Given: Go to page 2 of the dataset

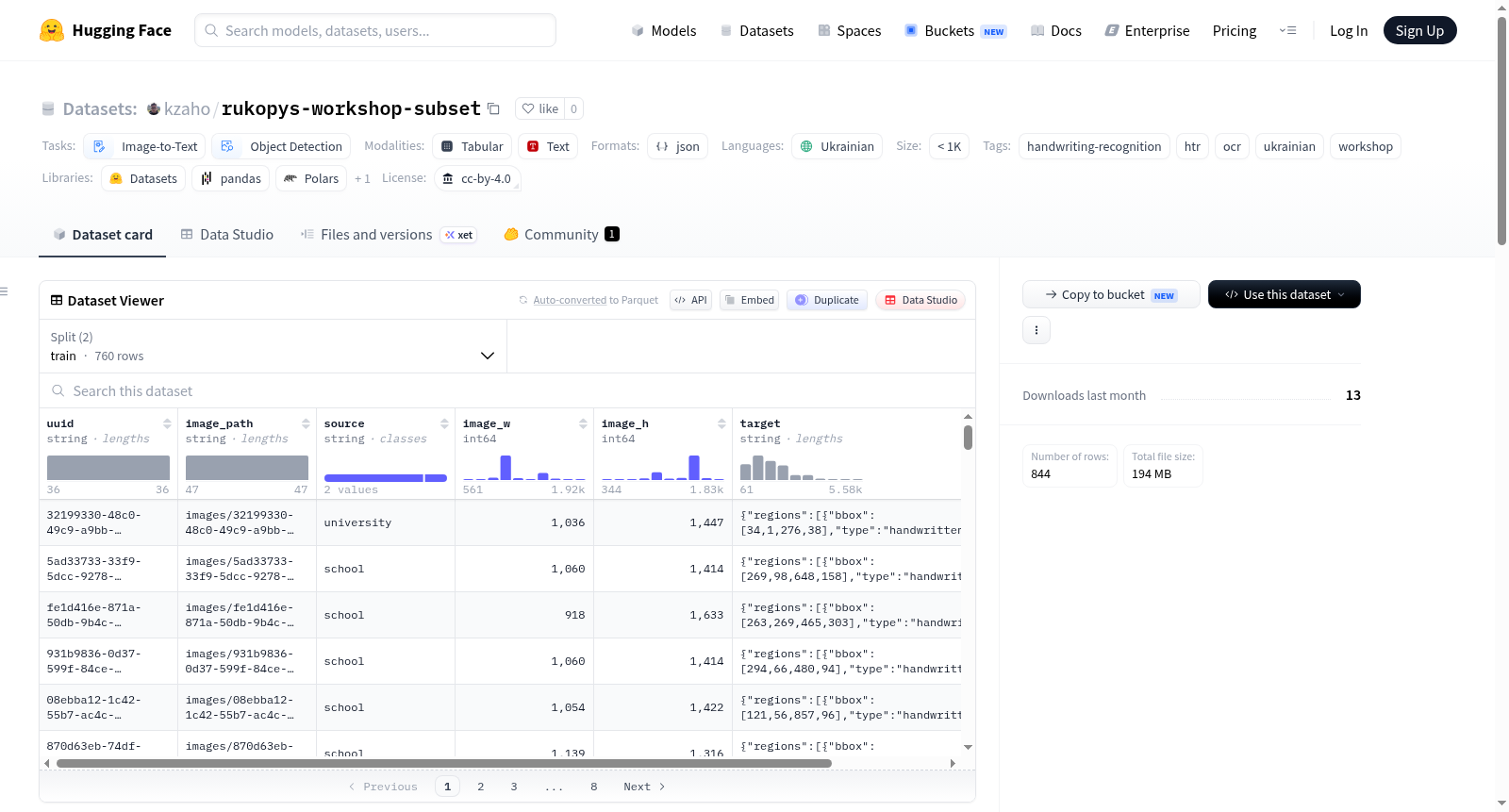Looking at the screenshot, I should (481, 787).
